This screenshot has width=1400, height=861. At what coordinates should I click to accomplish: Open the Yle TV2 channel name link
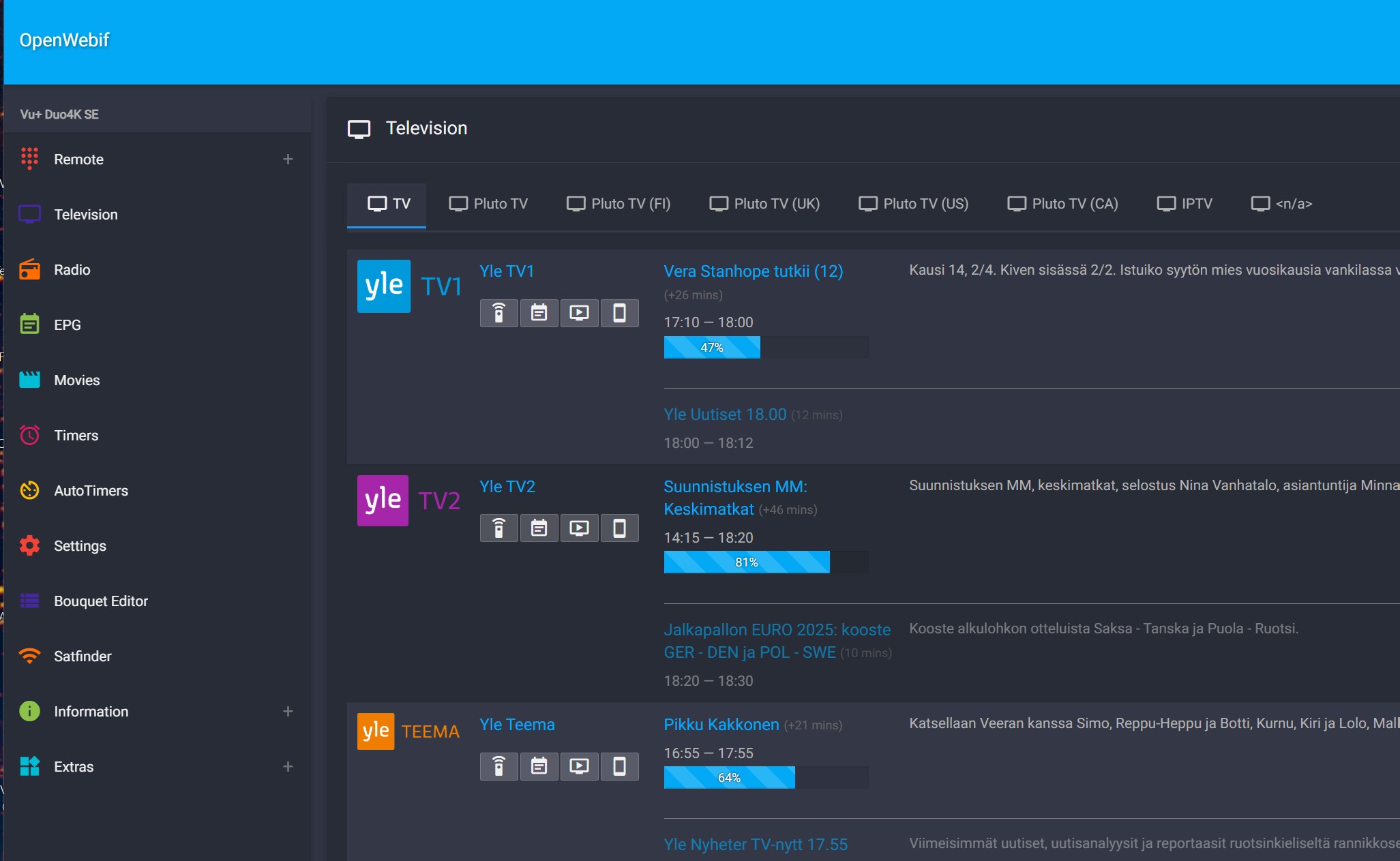point(507,487)
